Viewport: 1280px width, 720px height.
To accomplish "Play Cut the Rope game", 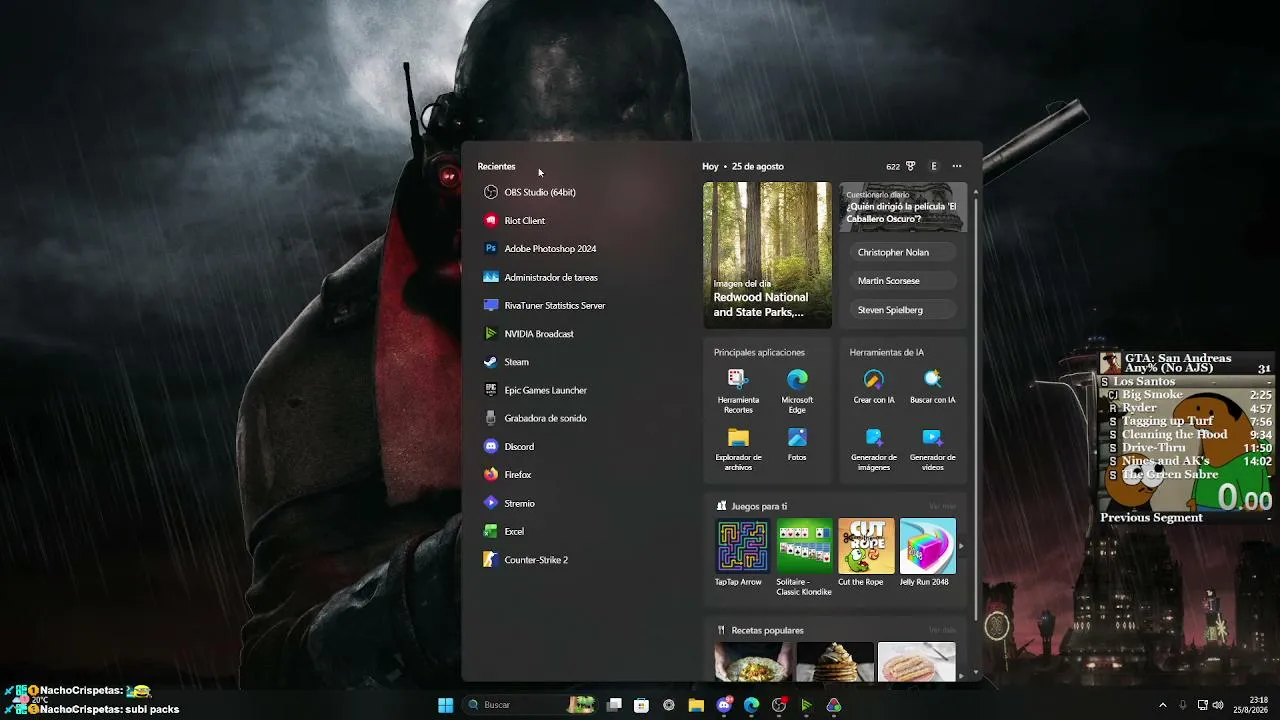I will point(866,552).
